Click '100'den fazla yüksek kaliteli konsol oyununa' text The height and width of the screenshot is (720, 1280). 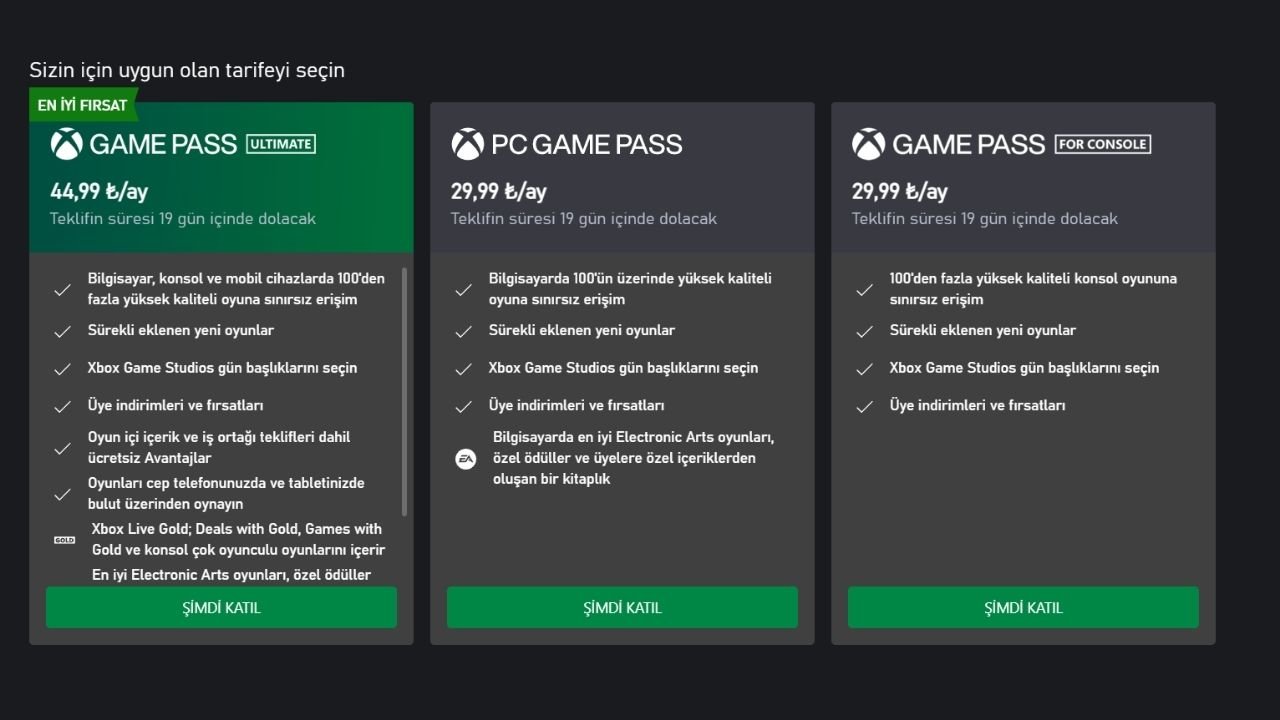pyautogui.click(x=1033, y=289)
